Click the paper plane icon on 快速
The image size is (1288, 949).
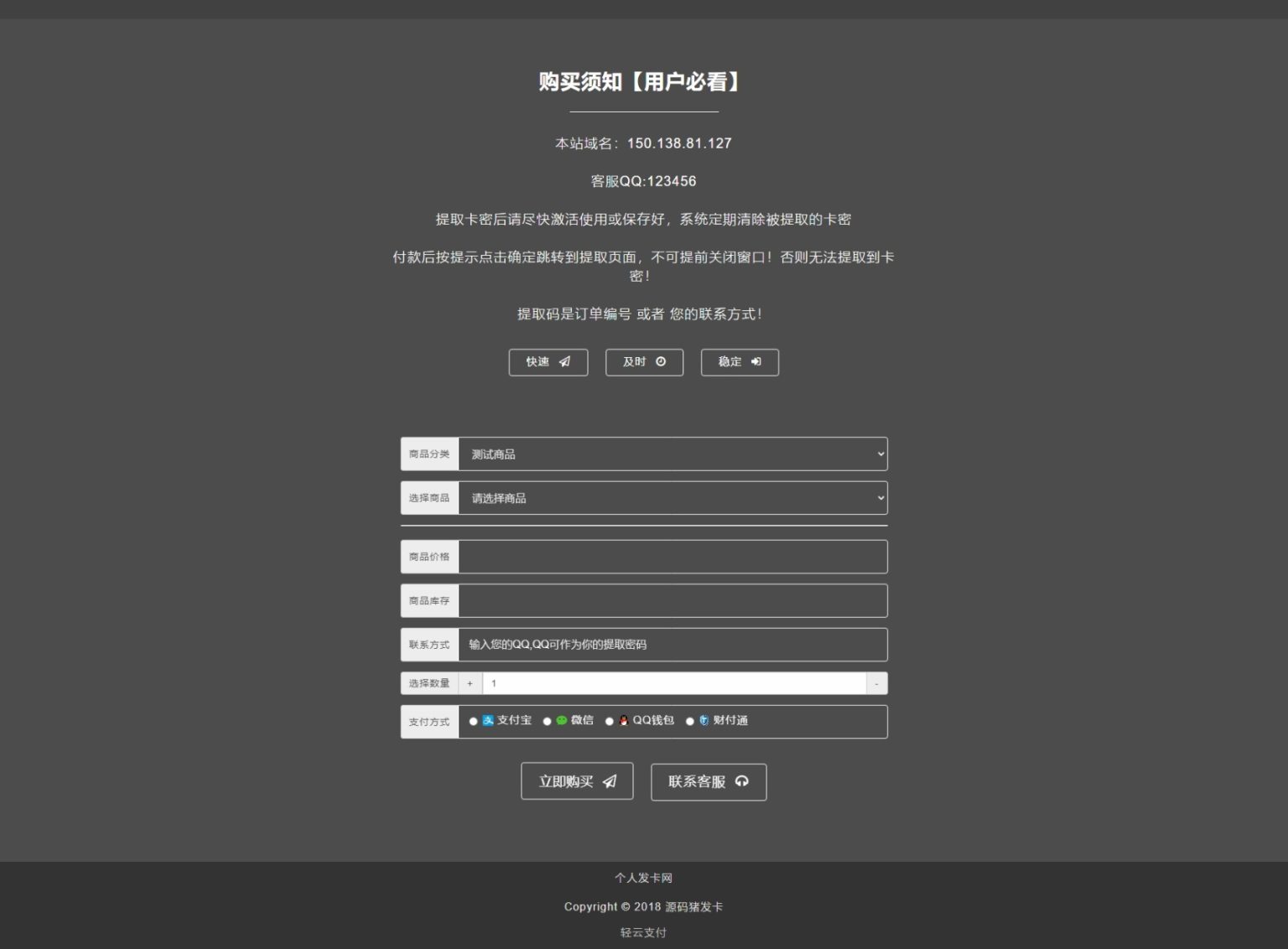coord(564,362)
